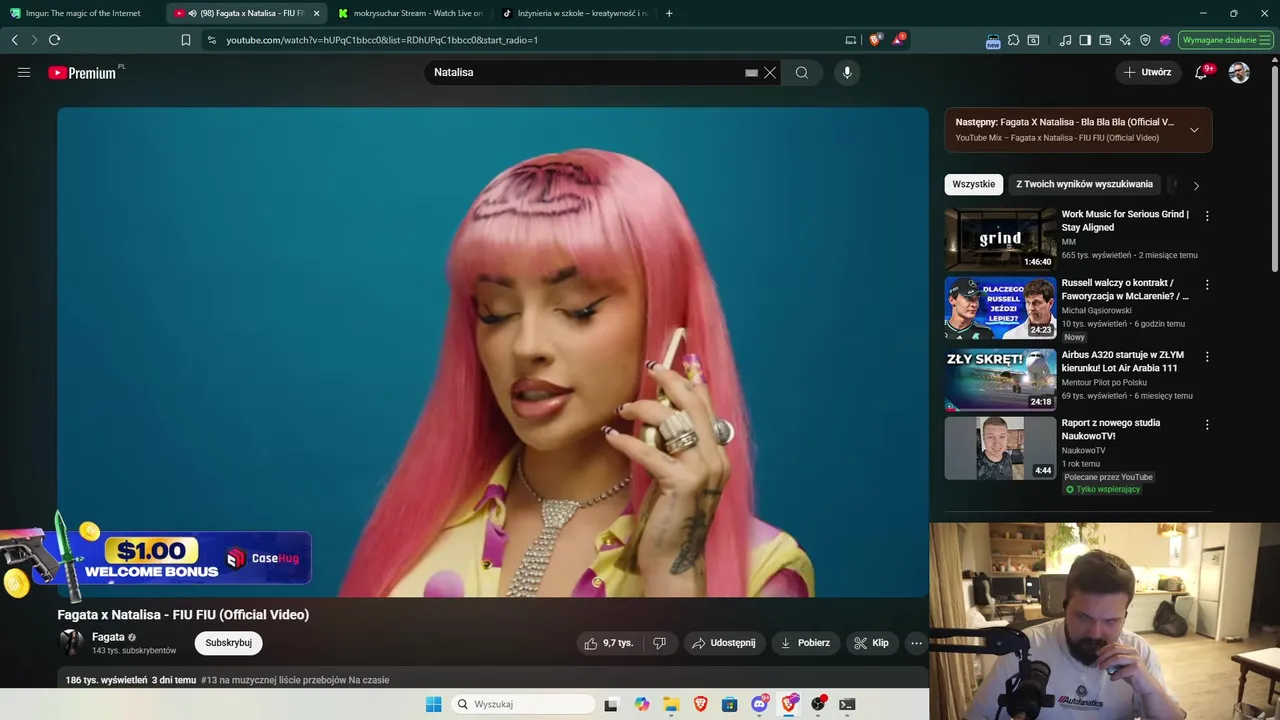The height and width of the screenshot is (720, 1280).
Task: Start voice search with microphone
Action: point(847,72)
